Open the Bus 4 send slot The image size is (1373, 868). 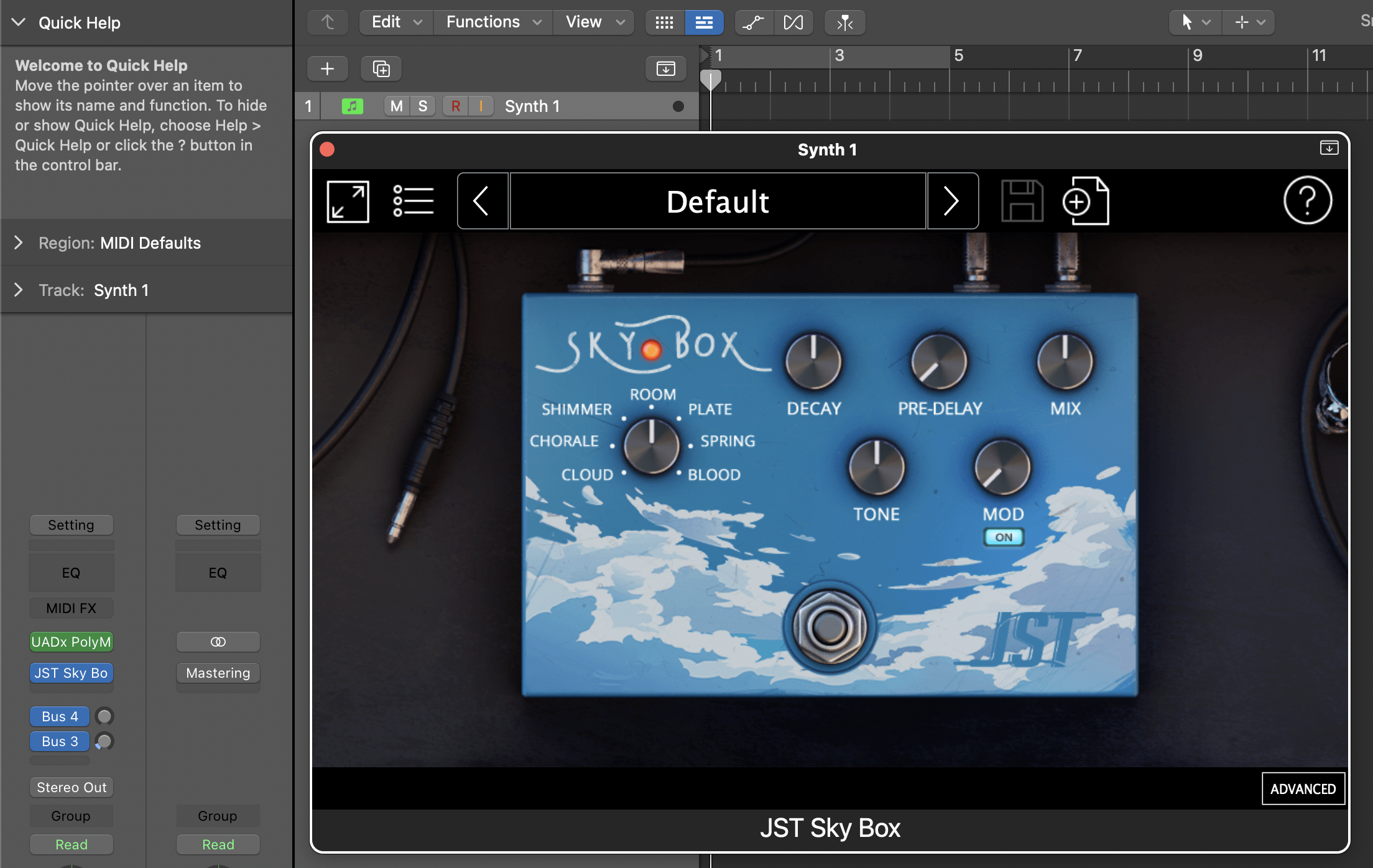[60, 716]
